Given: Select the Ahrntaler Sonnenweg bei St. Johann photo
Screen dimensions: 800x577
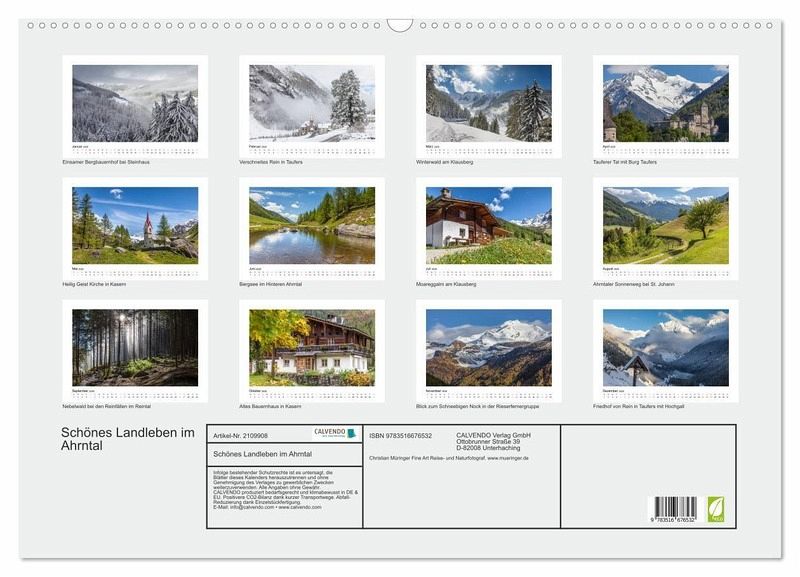Looking at the screenshot, I should (x=665, y=225).
